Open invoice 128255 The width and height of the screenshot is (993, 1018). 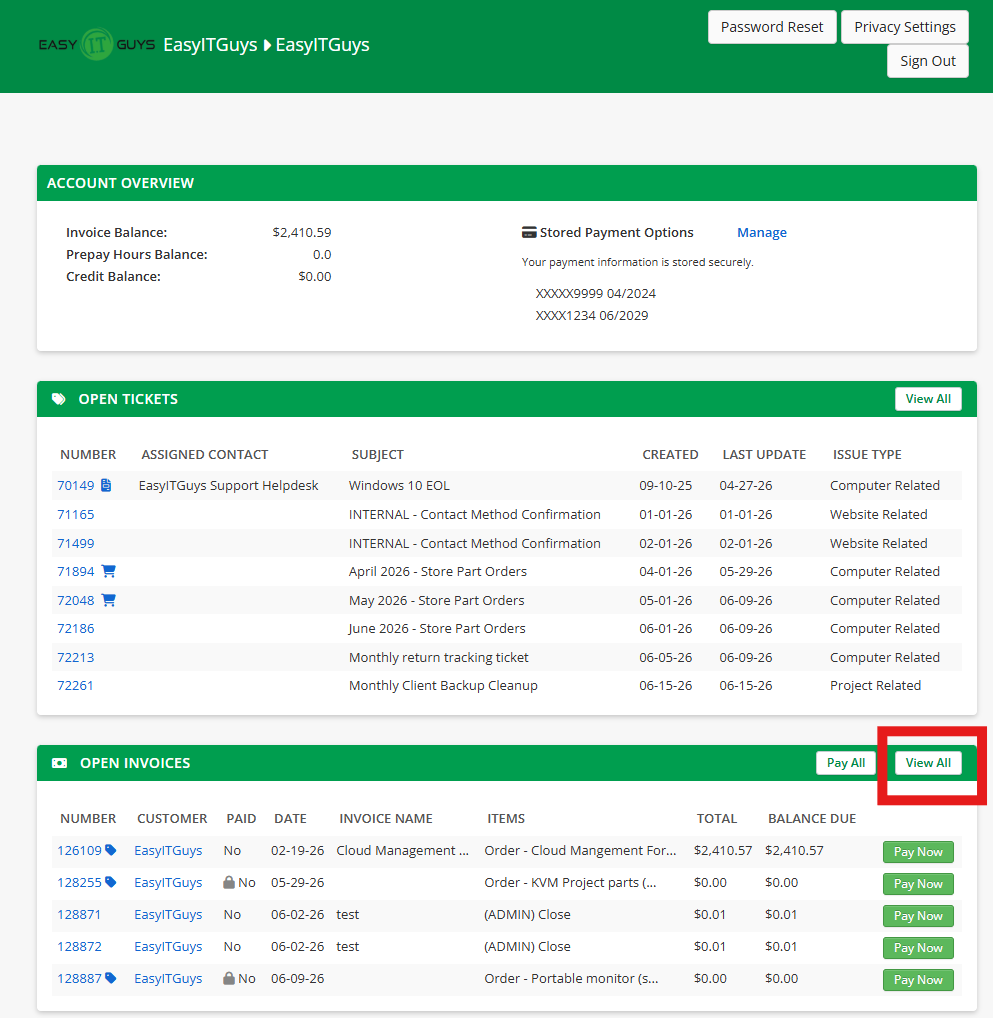(x=79, y=882)
